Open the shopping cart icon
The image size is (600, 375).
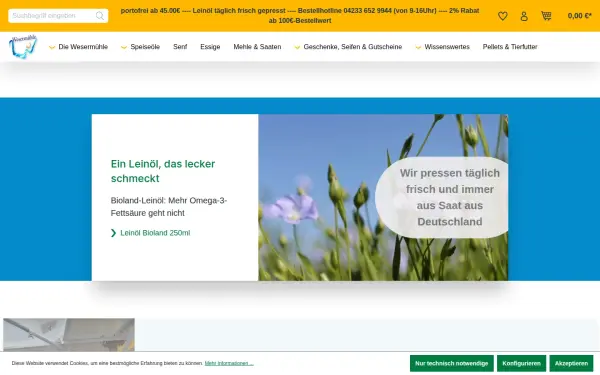click(x=546, y=16)
